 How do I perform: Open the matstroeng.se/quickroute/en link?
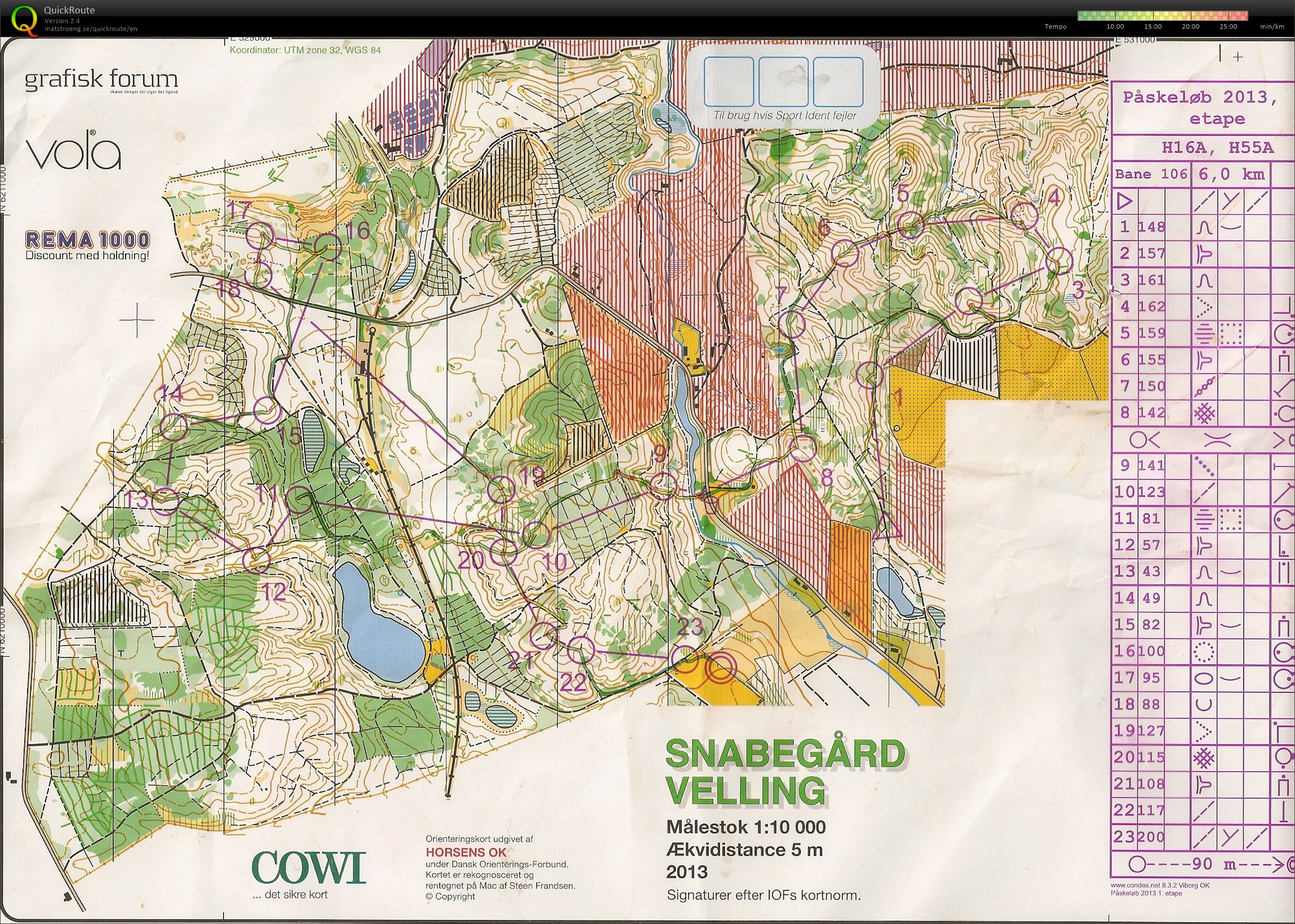point(91,29)
